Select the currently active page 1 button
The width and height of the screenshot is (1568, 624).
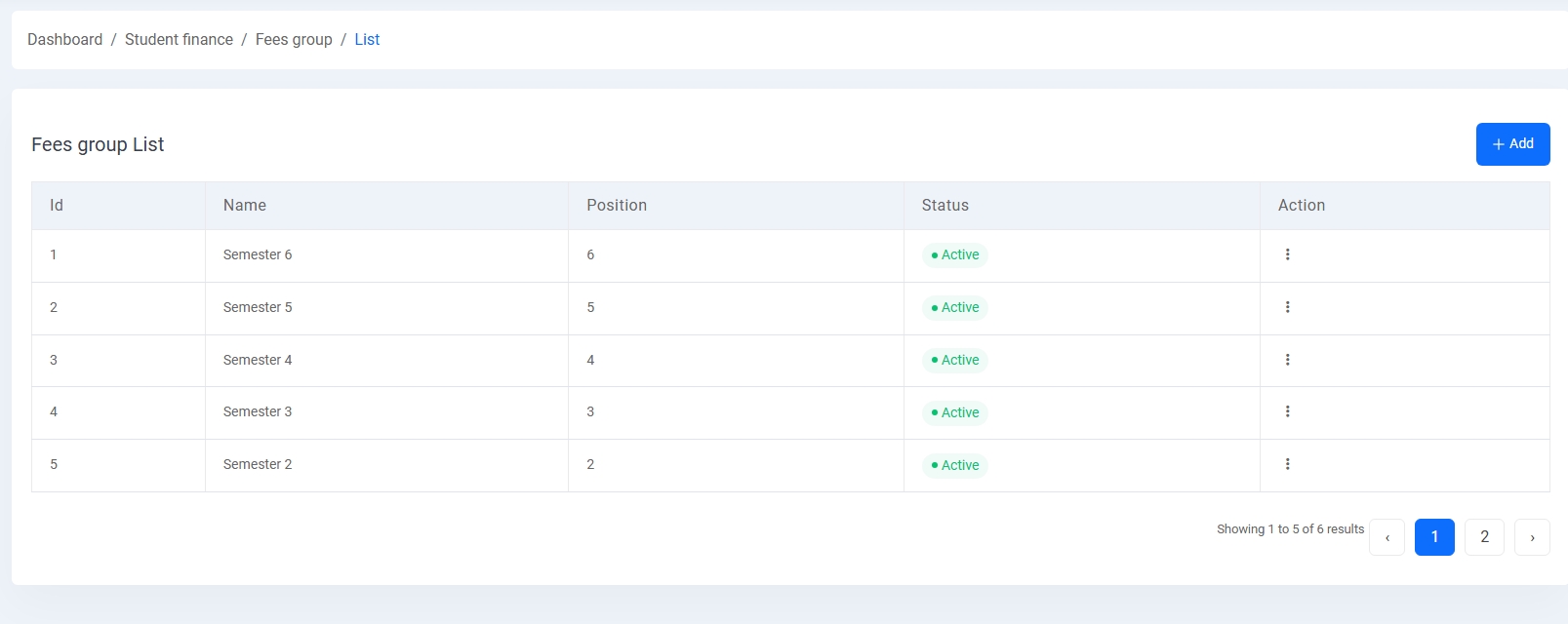[x=1434, y=536]
